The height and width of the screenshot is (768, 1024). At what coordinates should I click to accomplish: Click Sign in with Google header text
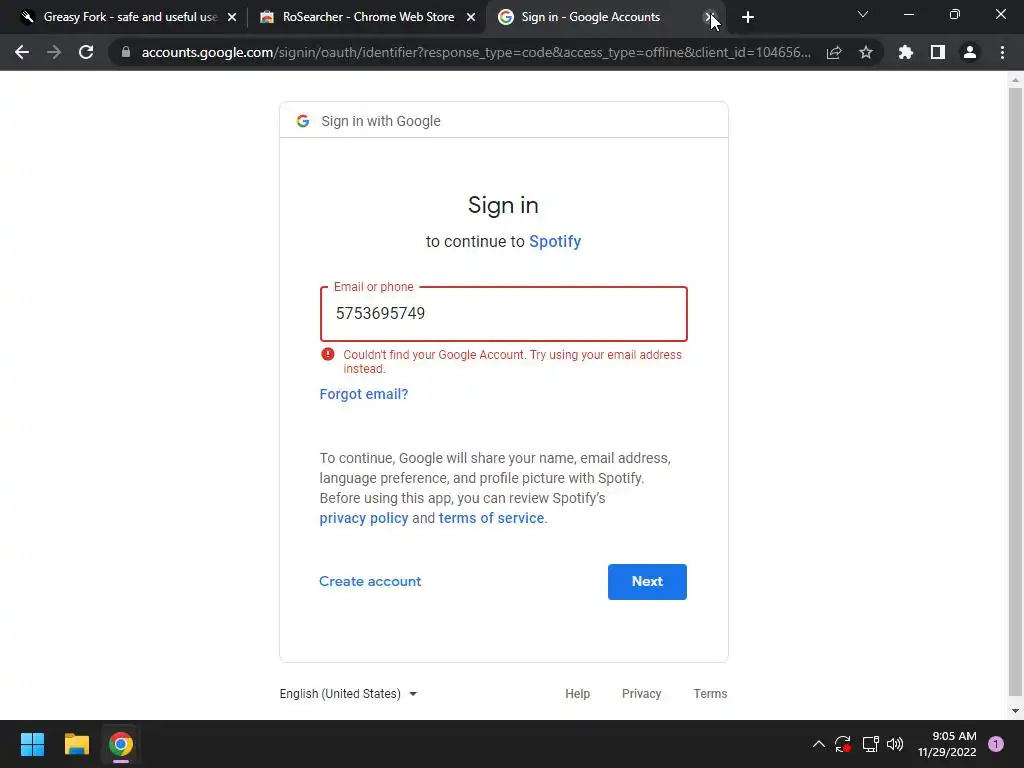point(381,121)
